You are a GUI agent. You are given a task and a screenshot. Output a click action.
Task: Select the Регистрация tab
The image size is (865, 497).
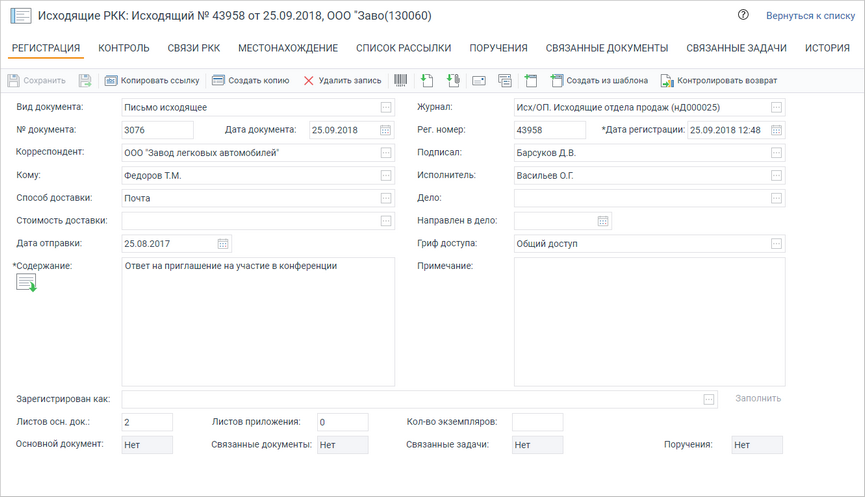(x=46, y=48)
